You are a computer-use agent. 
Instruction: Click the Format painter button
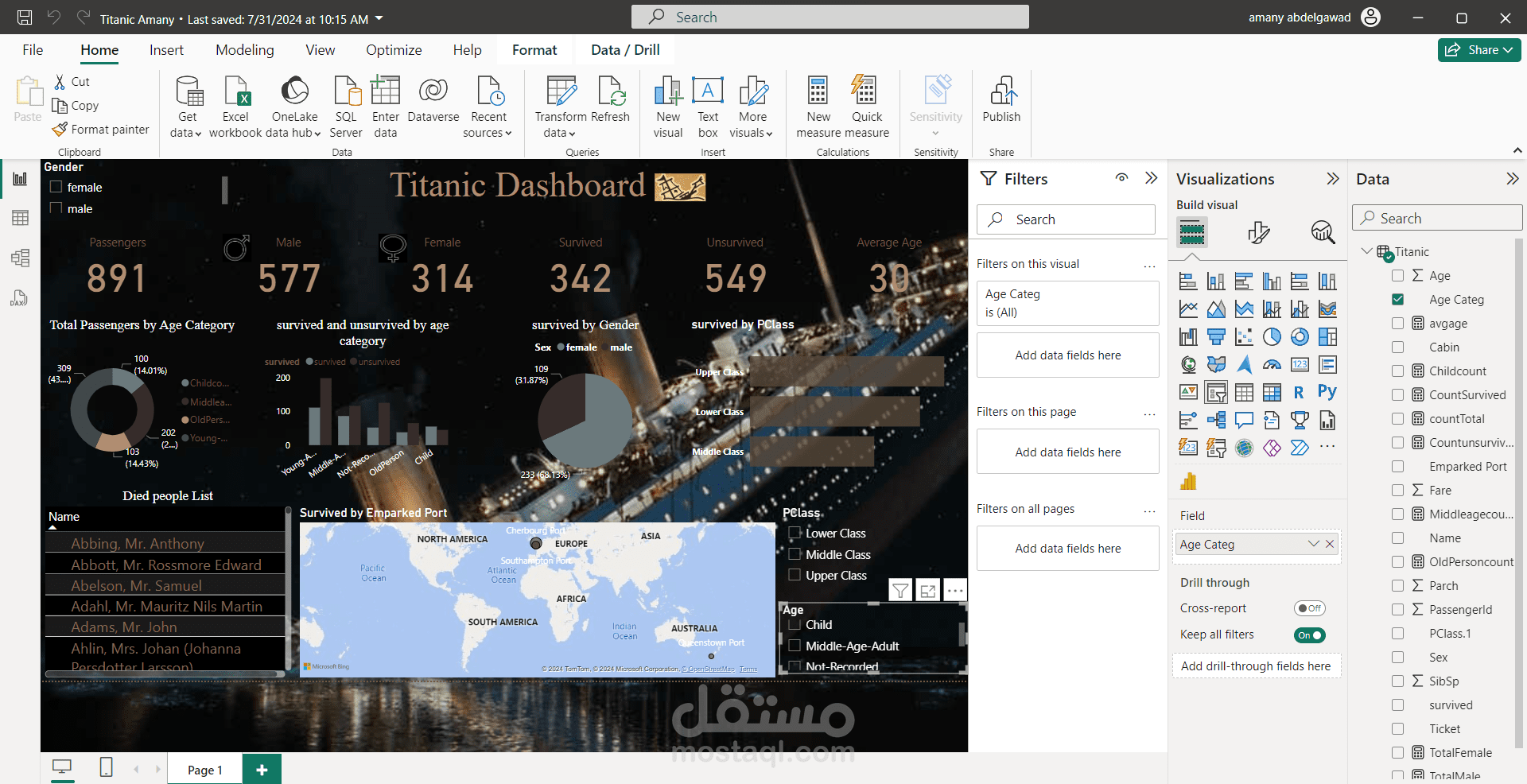click(101, 129)
